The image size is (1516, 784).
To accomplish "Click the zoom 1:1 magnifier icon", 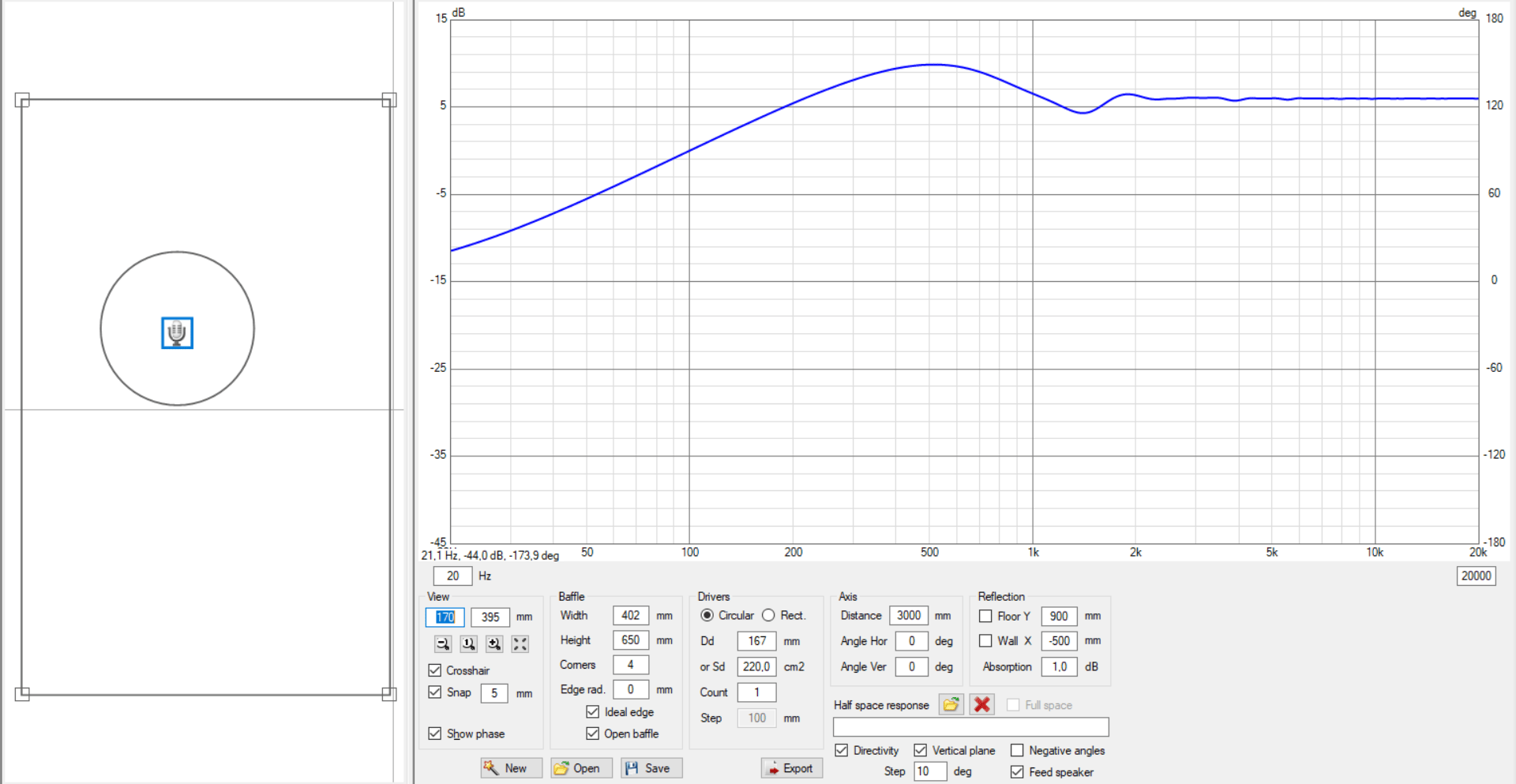I will [x=469, y=644].
